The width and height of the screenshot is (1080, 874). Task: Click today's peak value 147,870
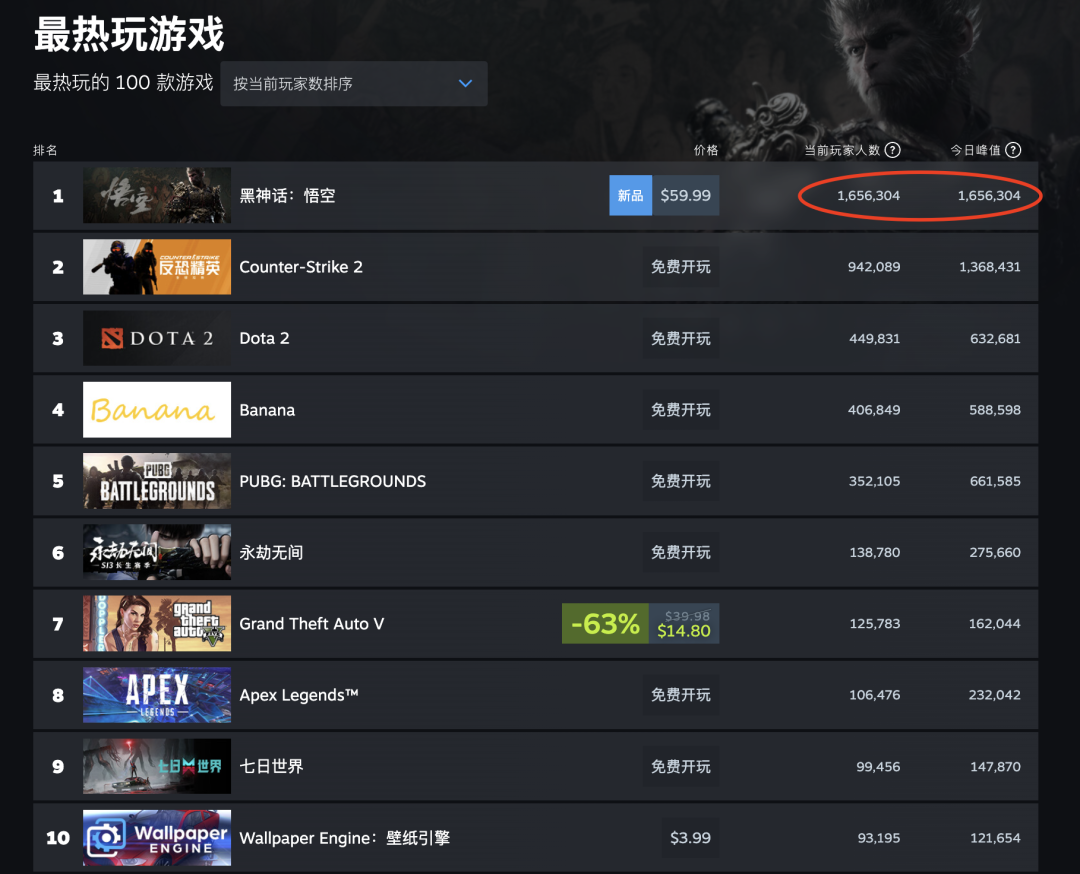995,767
